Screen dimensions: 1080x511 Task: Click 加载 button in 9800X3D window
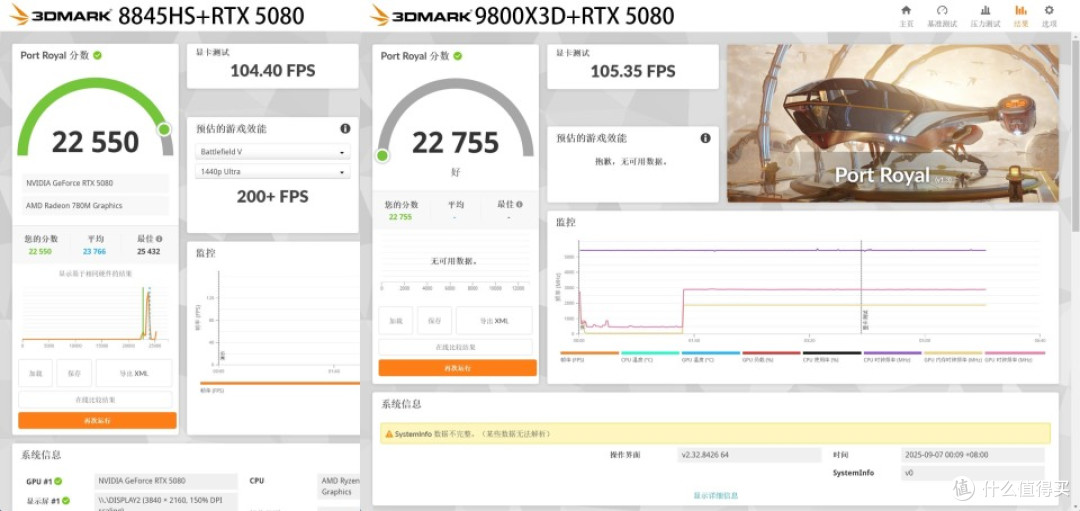click(395, 321)
